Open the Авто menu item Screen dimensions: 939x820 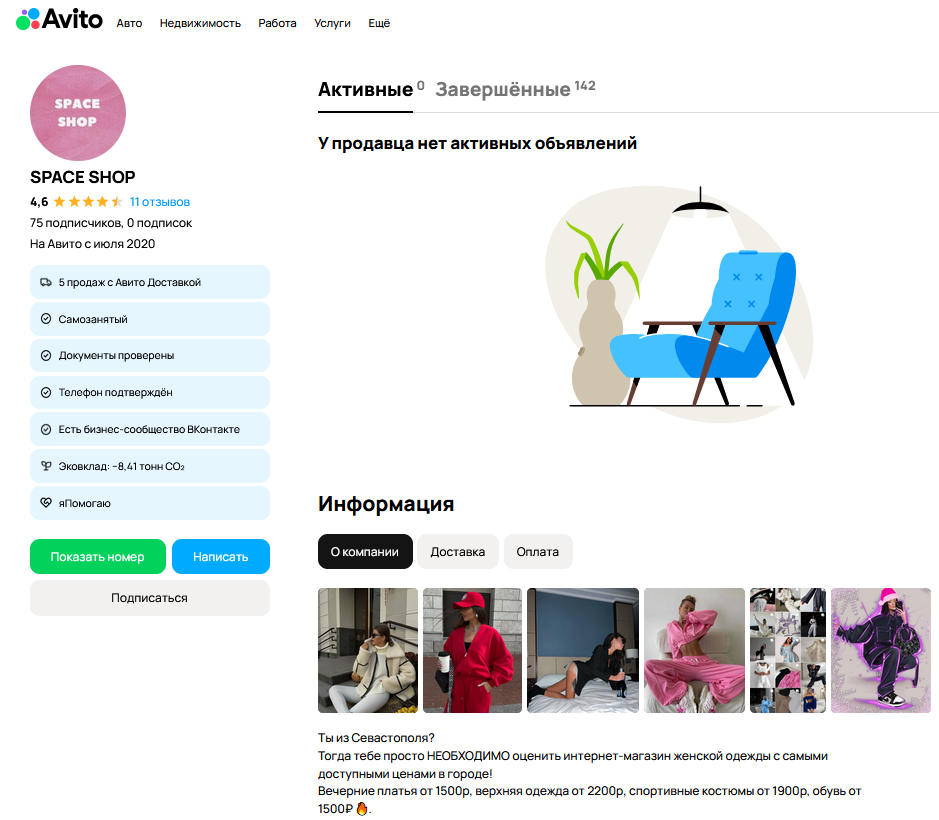[x=129, y=23]
